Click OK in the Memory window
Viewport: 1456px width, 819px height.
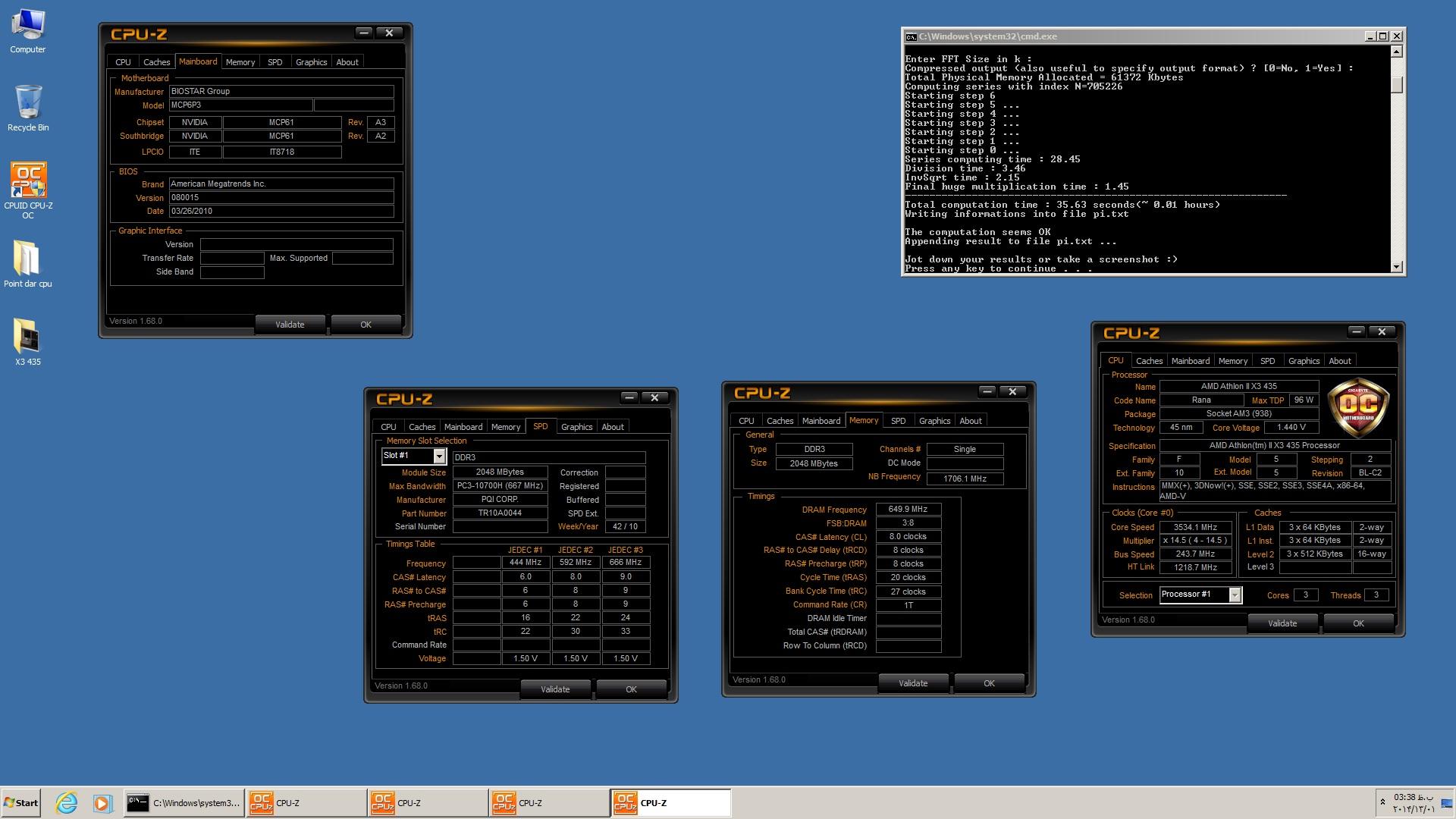[x=989, y=683]
